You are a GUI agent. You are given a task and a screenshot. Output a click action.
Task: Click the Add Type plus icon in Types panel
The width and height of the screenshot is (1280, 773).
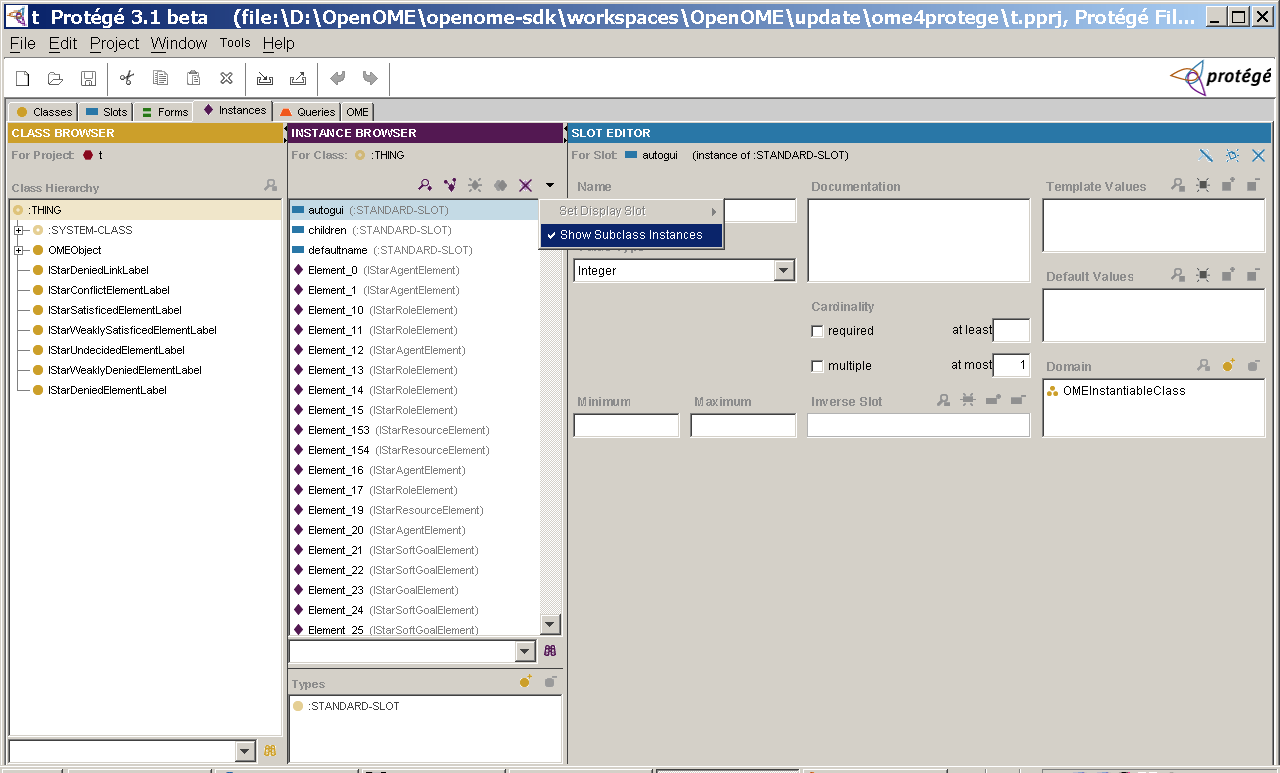(524, 681)
